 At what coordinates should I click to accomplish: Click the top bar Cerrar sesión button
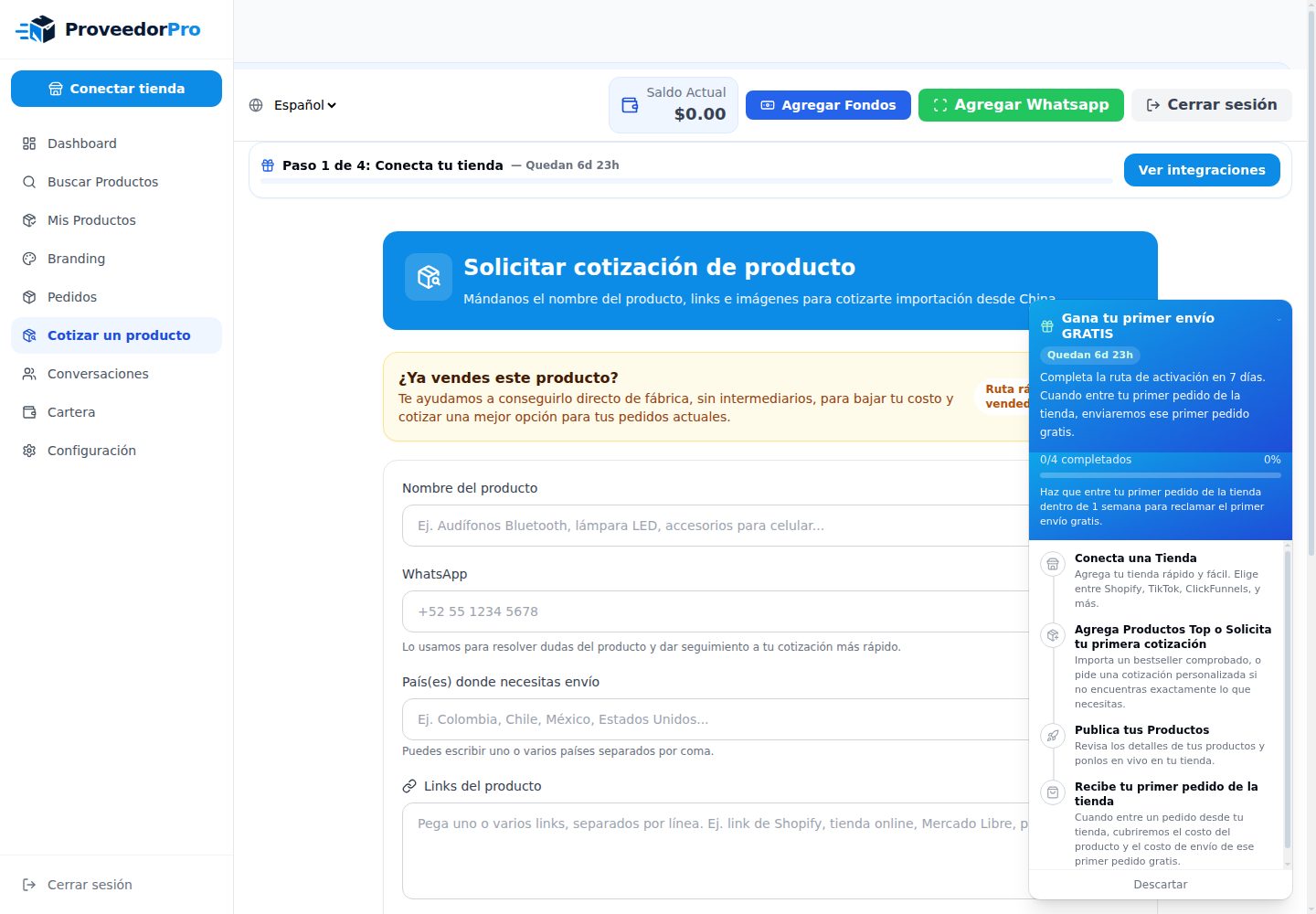tap(1212, 105)
